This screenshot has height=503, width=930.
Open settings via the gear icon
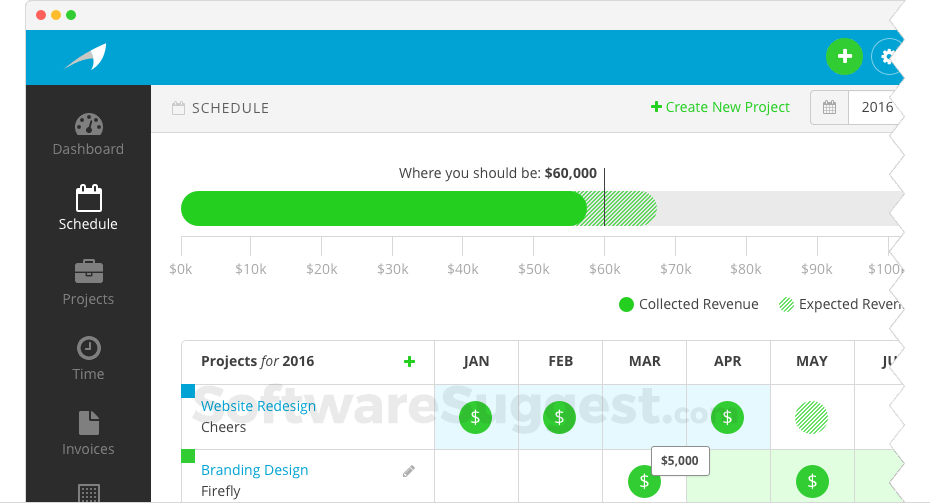tap(887, 57)
